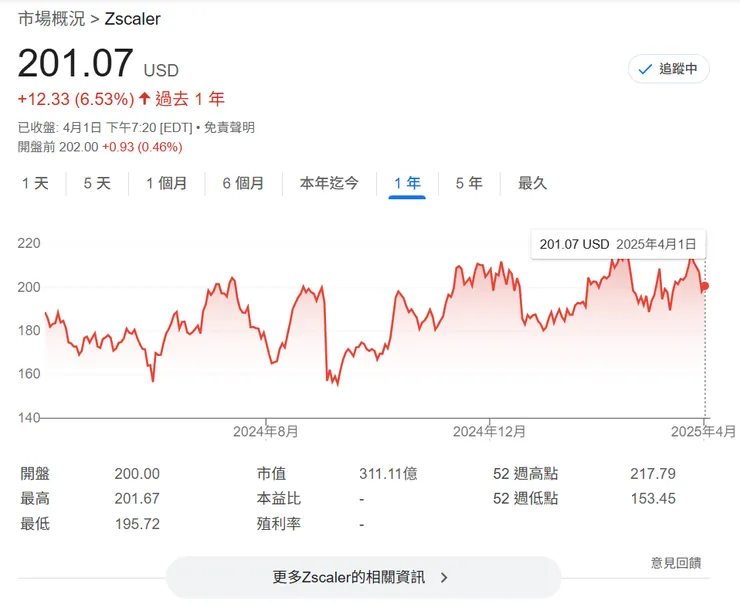Select the 最久 range tab
740x604 pixels.
click(532, 183)
